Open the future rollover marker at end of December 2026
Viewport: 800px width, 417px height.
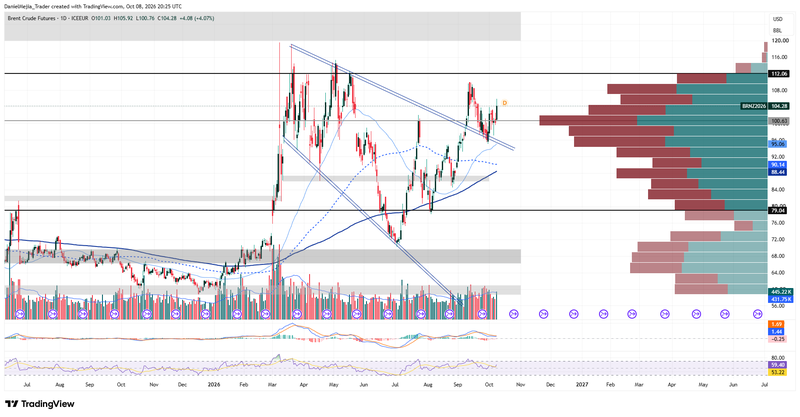[573, 313]
